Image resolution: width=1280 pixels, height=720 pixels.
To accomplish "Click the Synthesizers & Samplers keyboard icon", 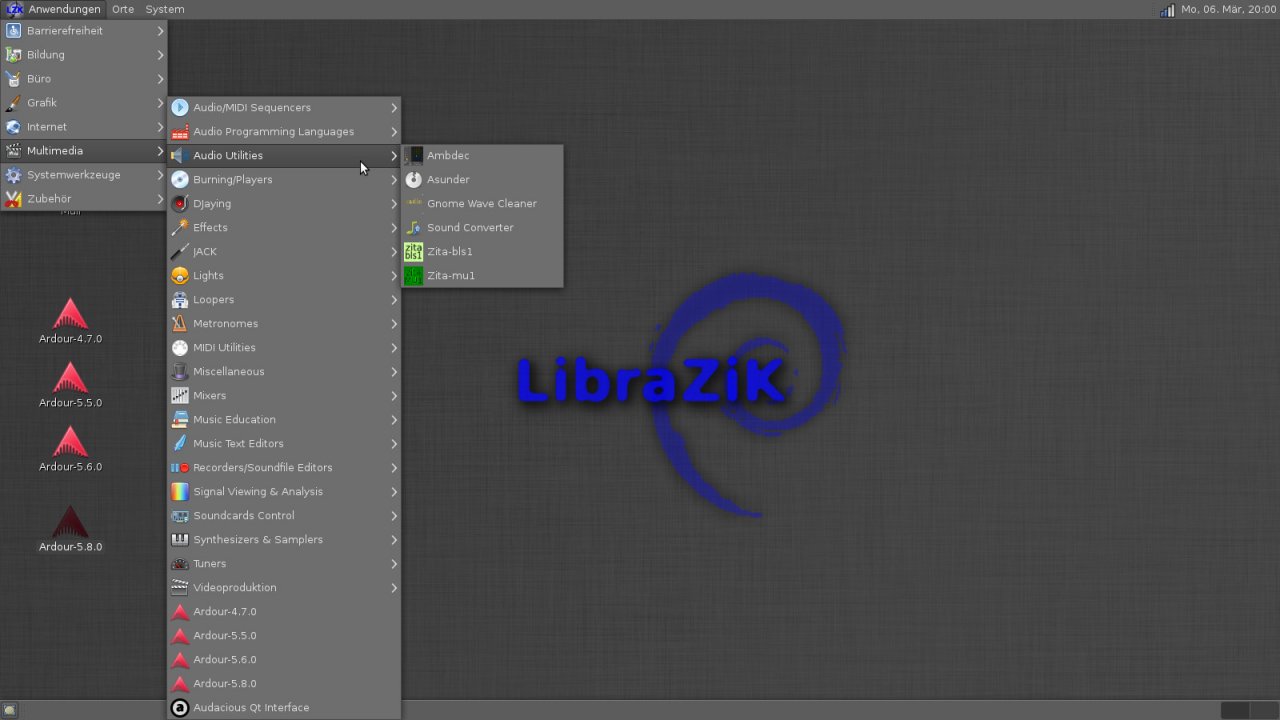I will (x=180, y=540).
